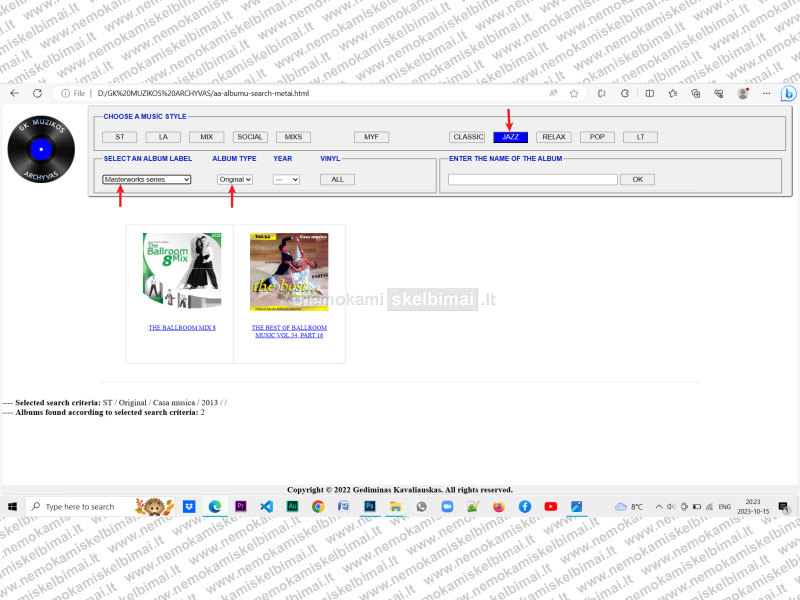Select the POP music style
800x600 pixels.
(x=597, y=137)
